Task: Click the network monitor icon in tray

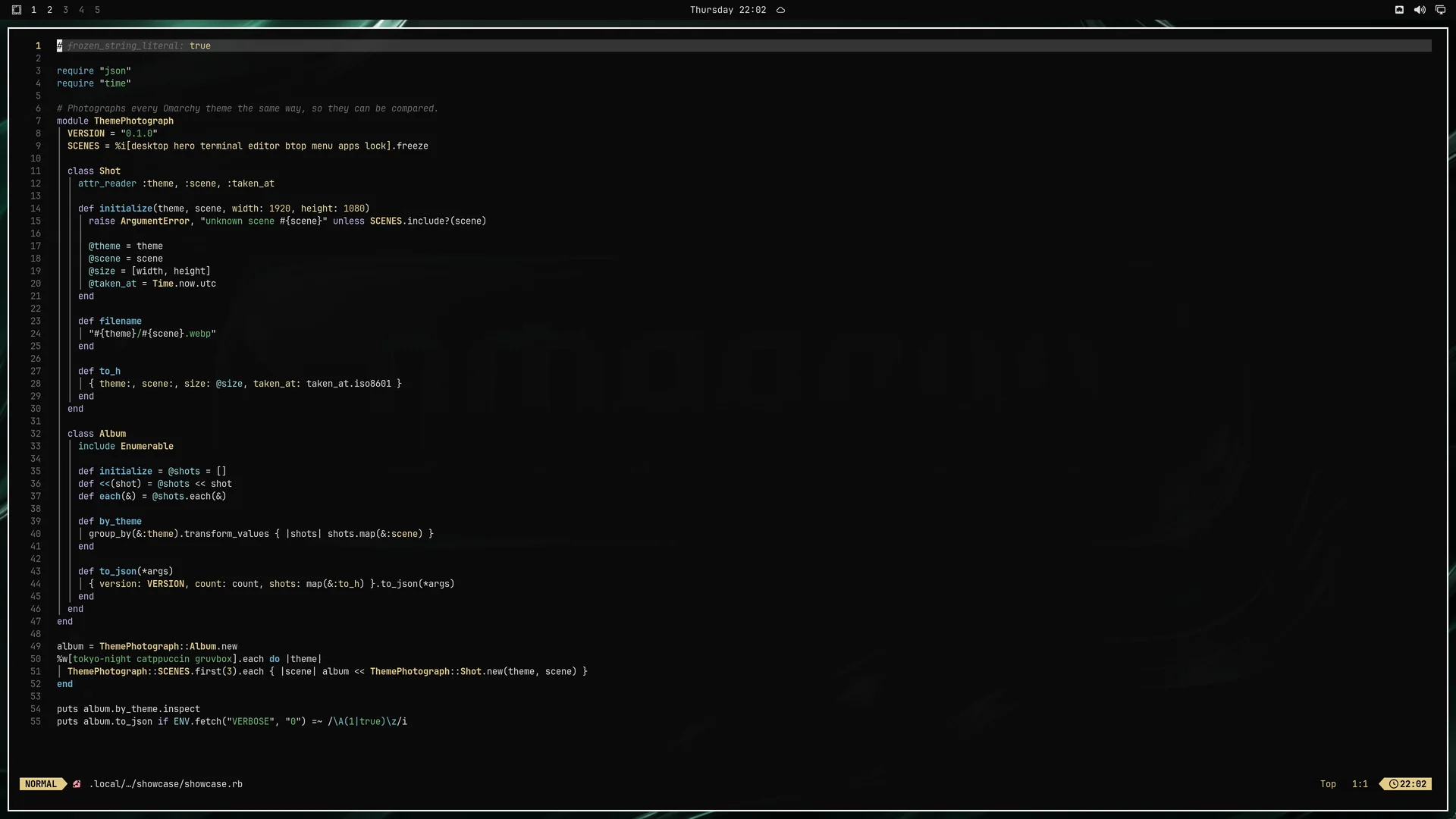Action: pyautogui.click(x=1440, y=10)
